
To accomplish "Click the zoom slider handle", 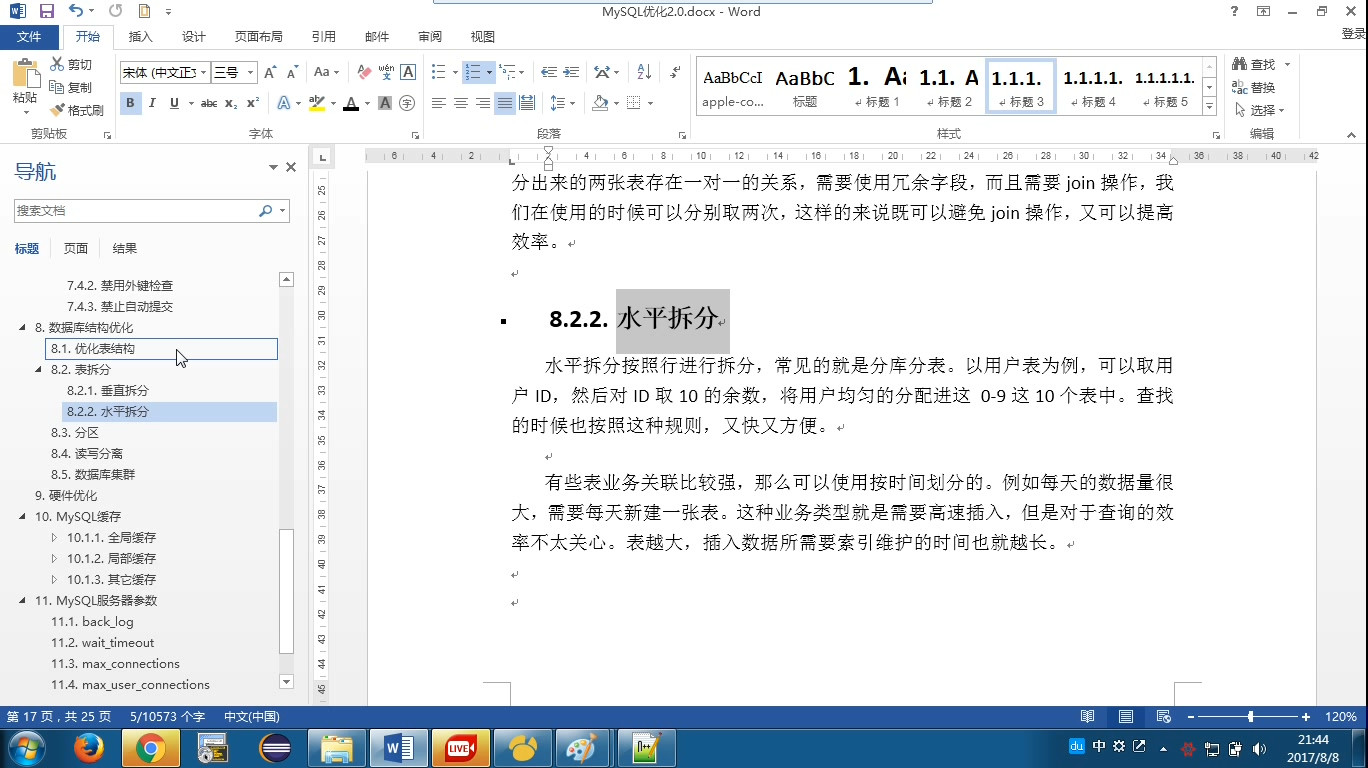I will 1250,717.
